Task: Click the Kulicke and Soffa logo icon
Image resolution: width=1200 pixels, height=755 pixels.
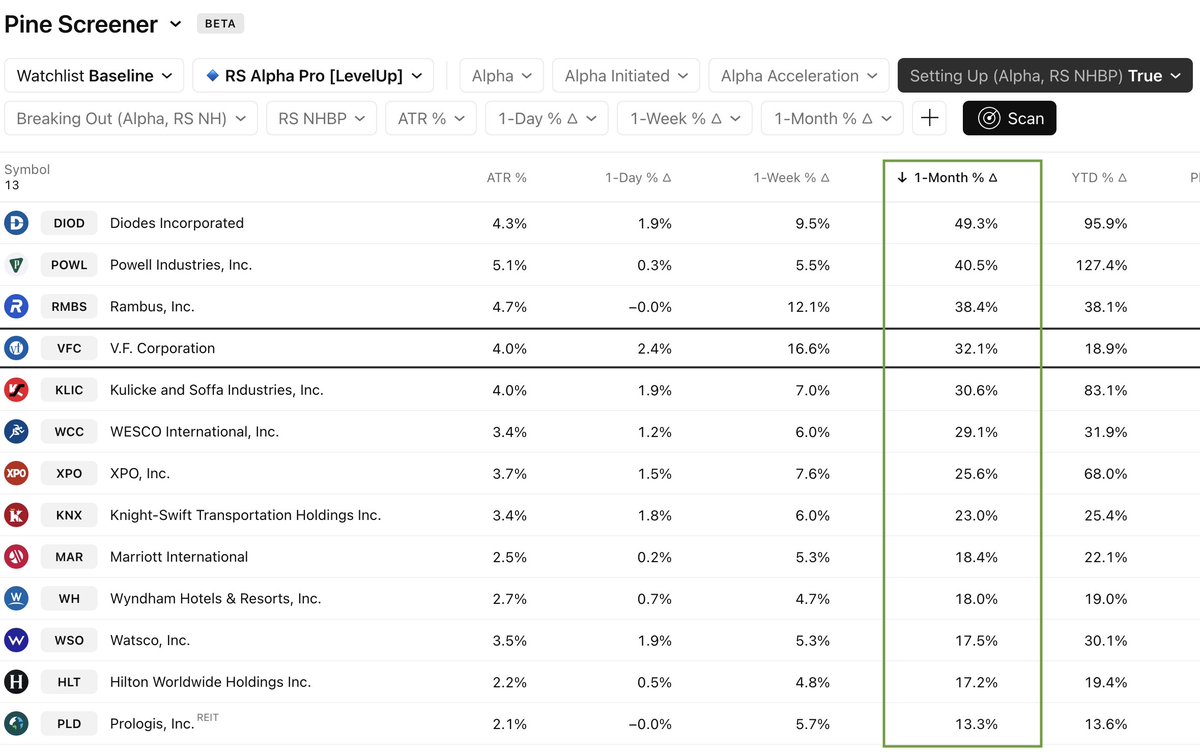Action: click(x=16, y=390)
